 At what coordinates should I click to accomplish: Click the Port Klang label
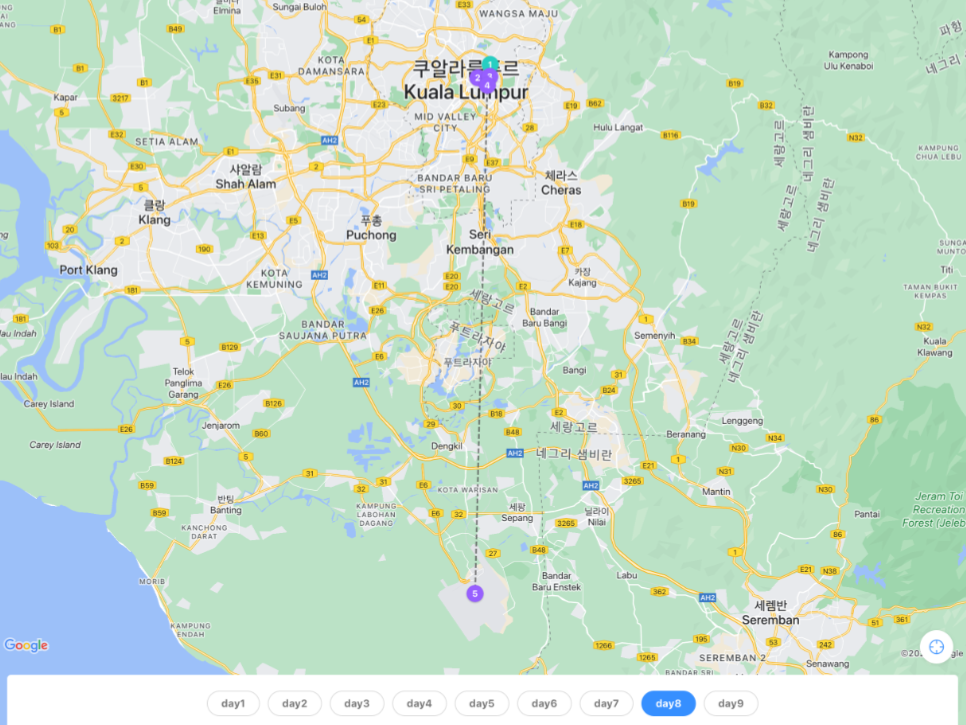coord(88,270)
